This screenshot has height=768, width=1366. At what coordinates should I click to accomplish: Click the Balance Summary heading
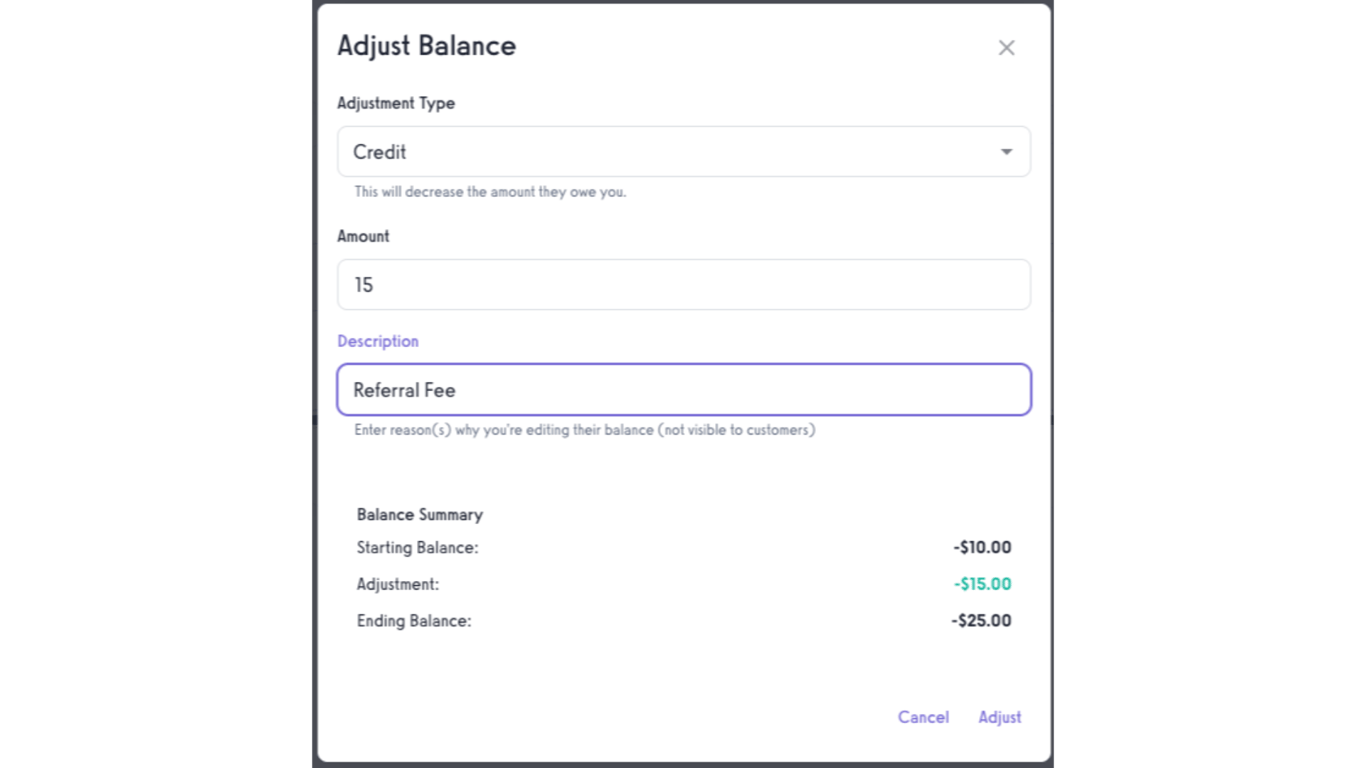420,514
